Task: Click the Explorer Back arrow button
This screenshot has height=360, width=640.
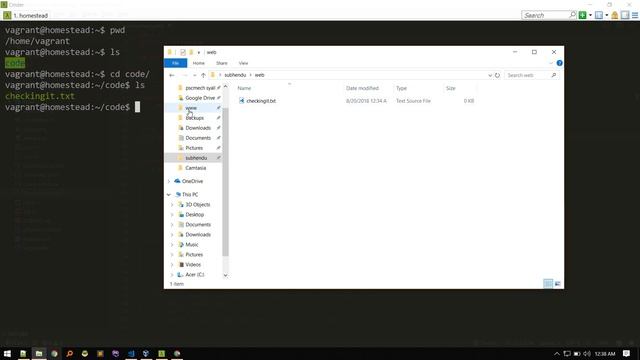Action: 172,75
